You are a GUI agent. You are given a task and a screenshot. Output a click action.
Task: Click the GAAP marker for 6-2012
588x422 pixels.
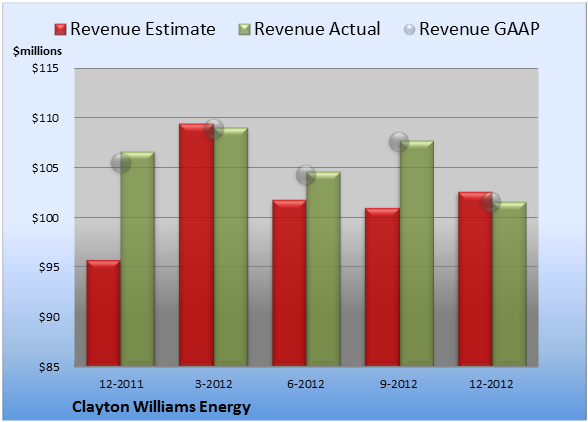(306, 174)
